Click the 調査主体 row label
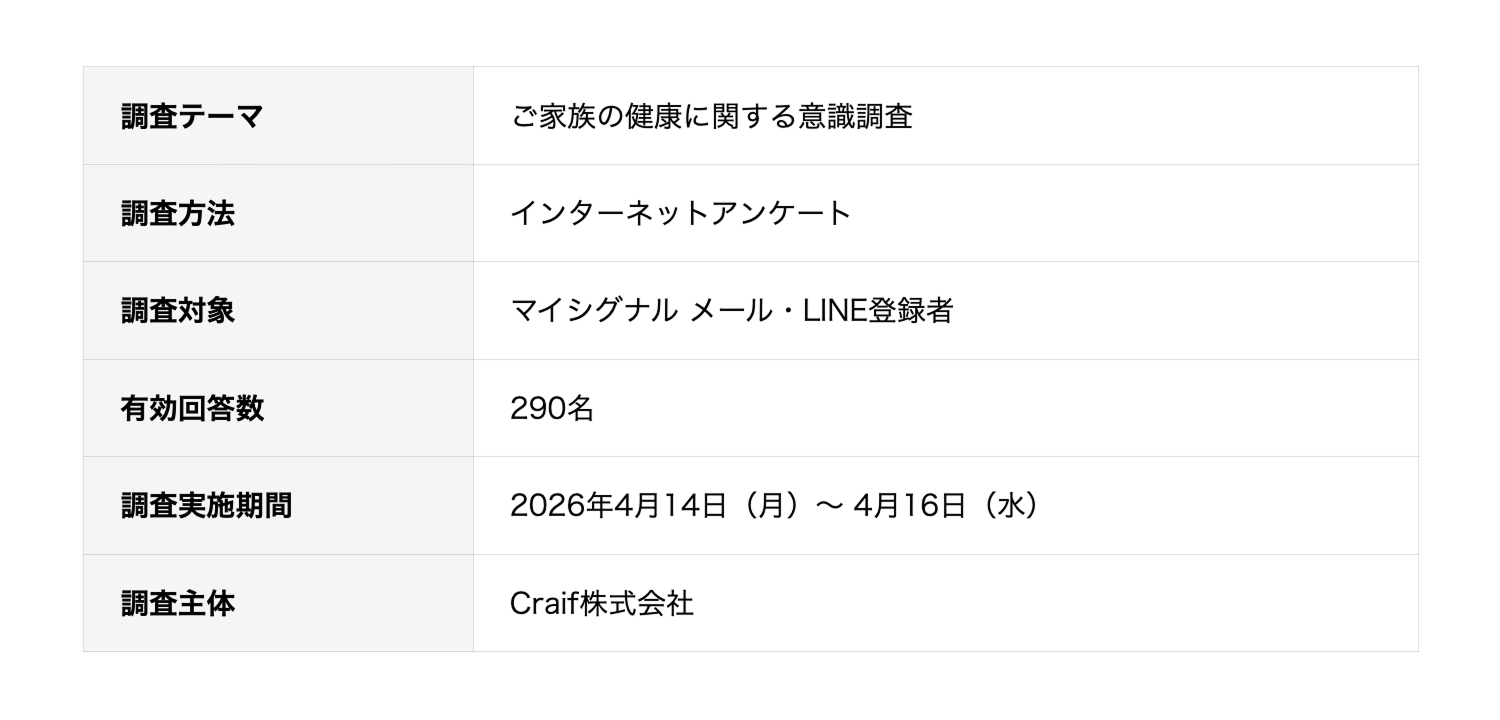 pyautogui.click(x=178, y=603)
